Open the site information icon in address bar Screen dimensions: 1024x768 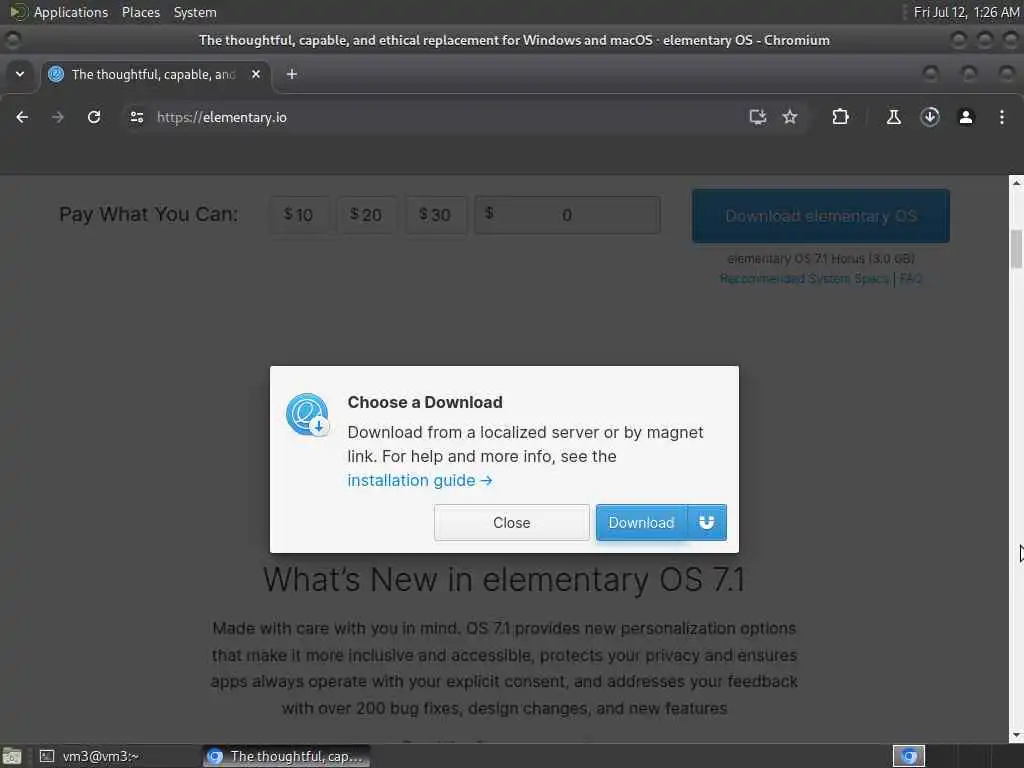point(136,117)
